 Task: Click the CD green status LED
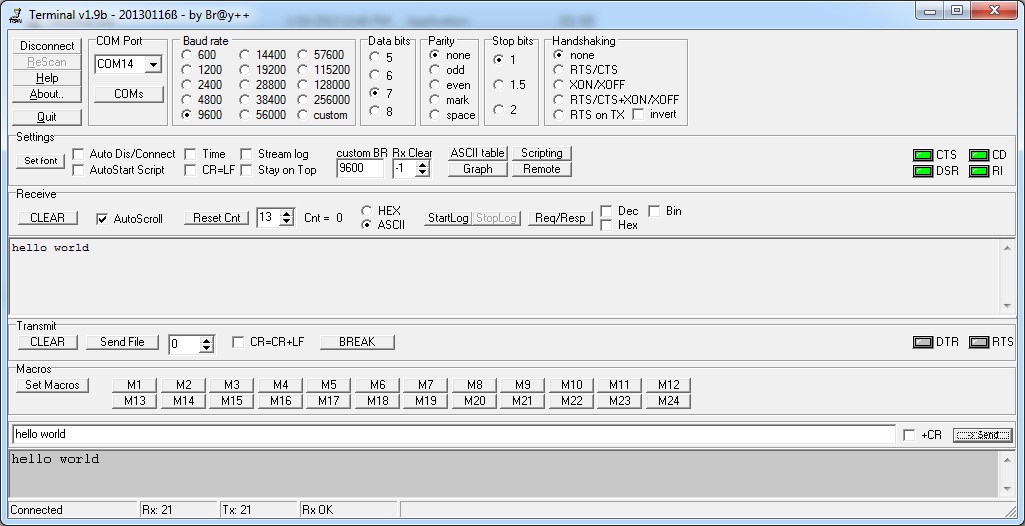click(x=979, y=155)
